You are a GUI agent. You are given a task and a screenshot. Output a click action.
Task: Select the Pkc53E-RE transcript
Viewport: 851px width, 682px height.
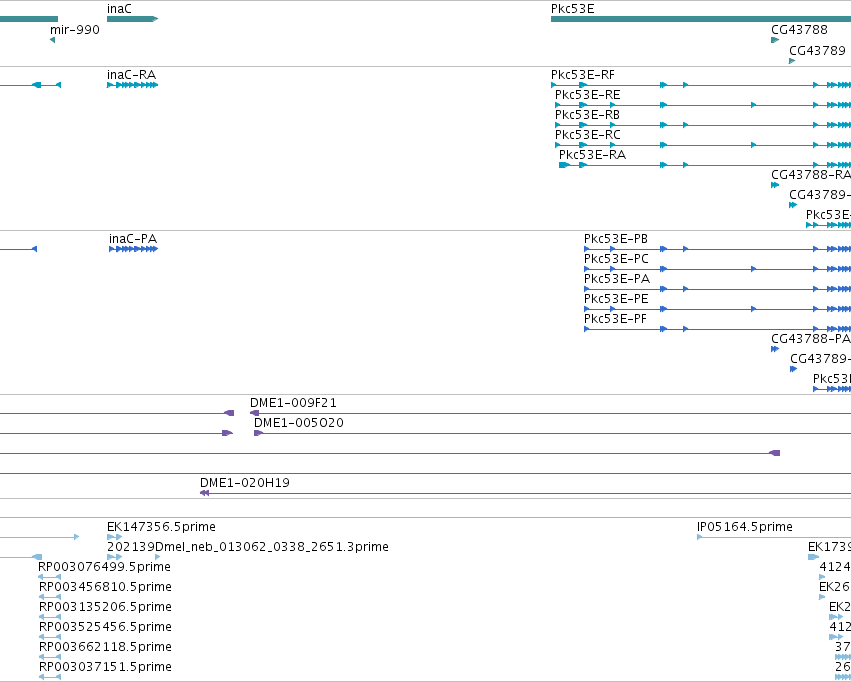pyautogui.click(x=703, y=105)
